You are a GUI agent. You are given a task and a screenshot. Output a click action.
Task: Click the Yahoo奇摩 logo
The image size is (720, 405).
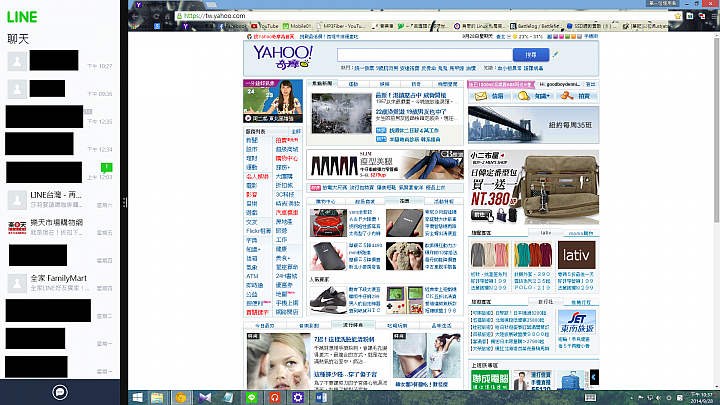282,57
